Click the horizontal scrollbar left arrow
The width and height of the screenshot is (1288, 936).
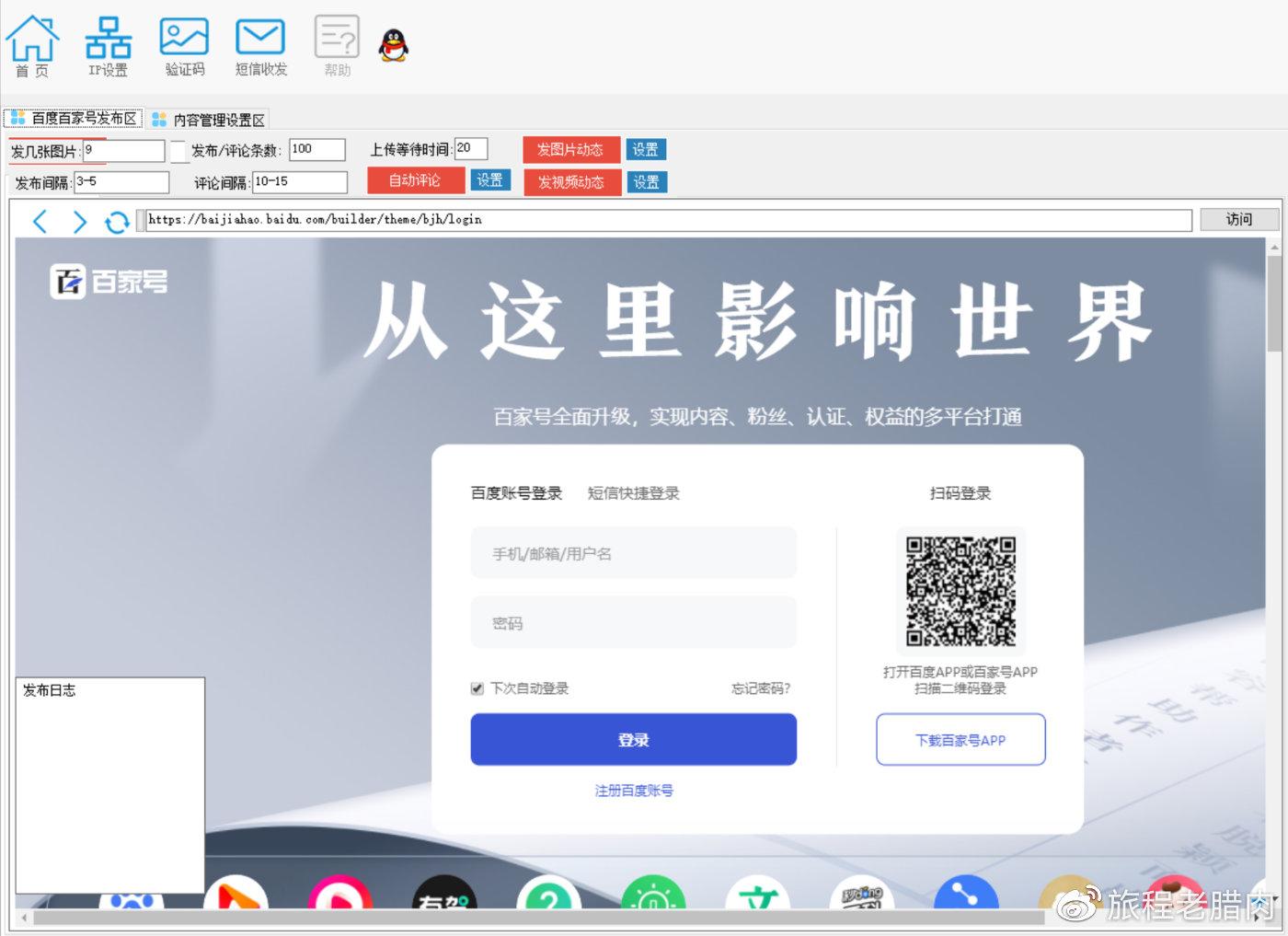(x=25, y=918)
